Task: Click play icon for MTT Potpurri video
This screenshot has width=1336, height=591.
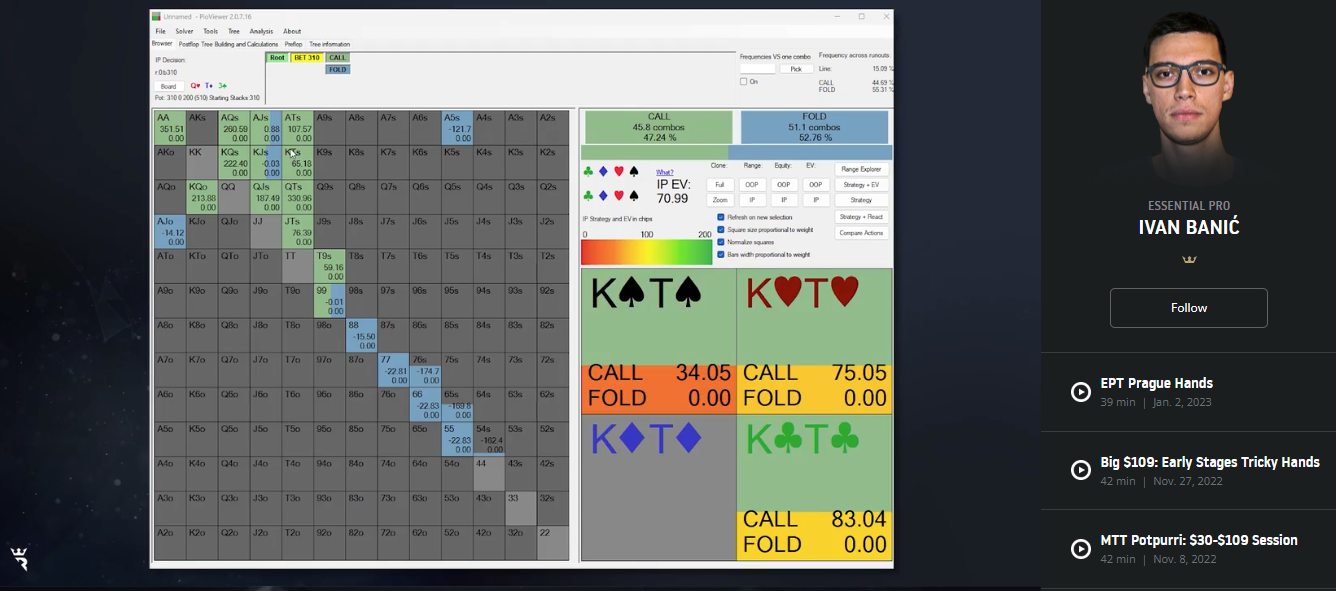Action: point(1081,548)
